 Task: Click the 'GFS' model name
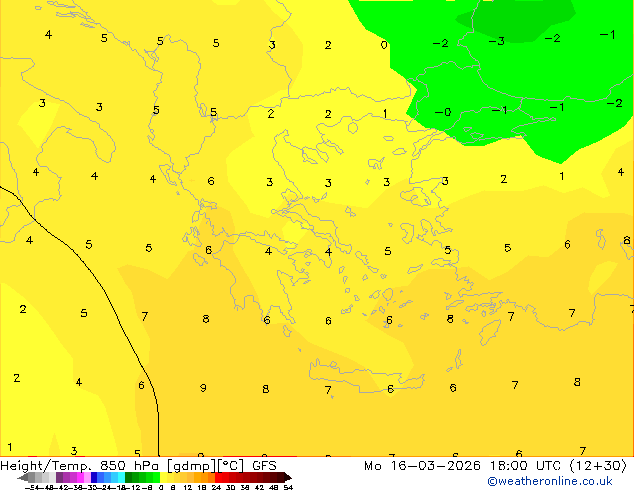264,466
